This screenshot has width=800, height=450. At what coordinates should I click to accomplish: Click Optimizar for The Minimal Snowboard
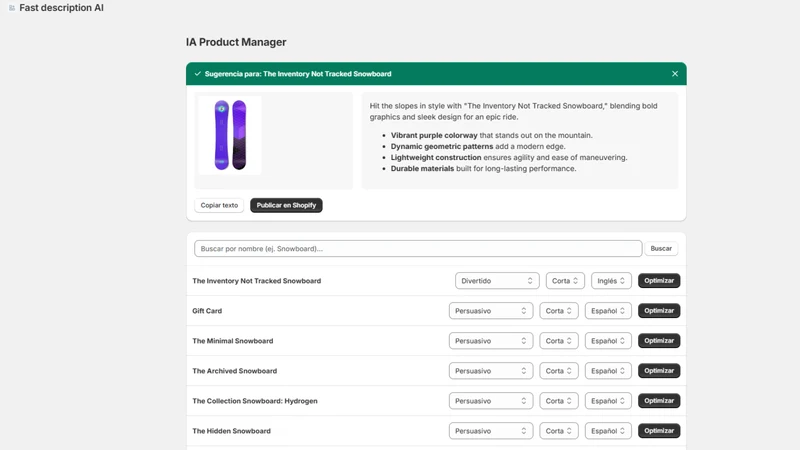click(x=659, y=341)
